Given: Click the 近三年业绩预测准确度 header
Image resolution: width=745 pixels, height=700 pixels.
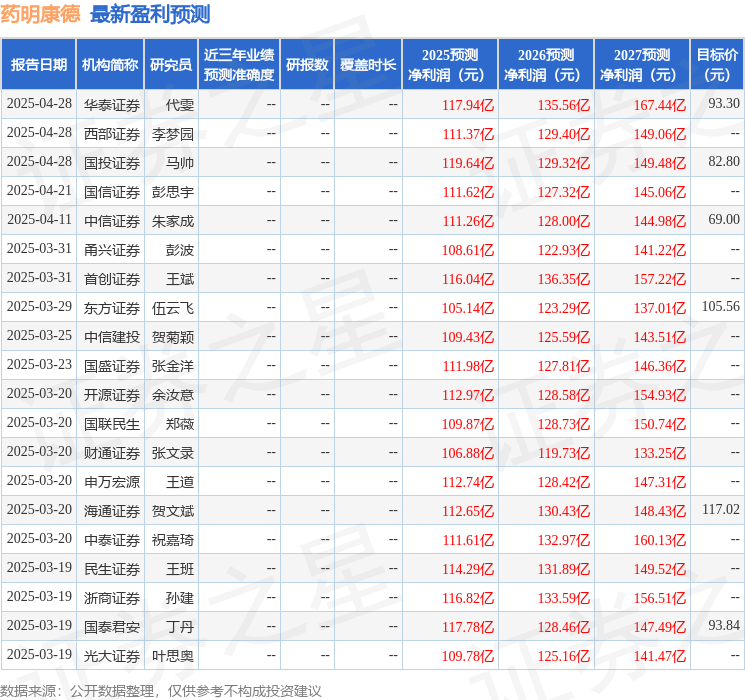Looking at the screenshot, I should point(239,65).
